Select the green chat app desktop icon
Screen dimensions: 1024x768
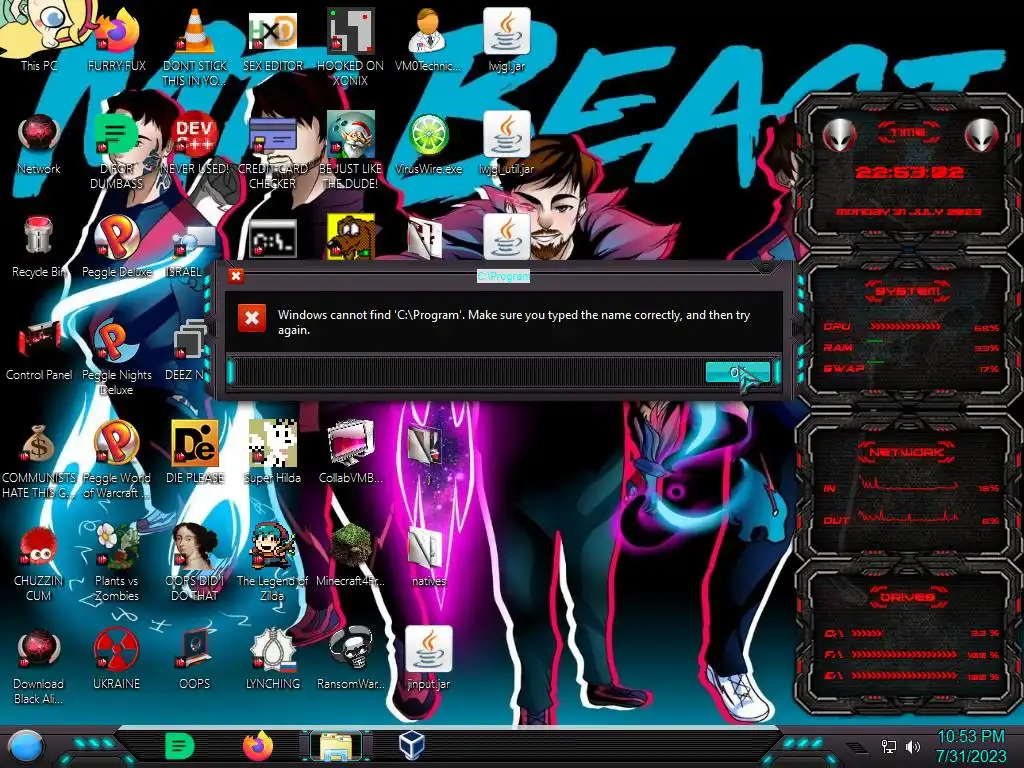pos(115,135)
